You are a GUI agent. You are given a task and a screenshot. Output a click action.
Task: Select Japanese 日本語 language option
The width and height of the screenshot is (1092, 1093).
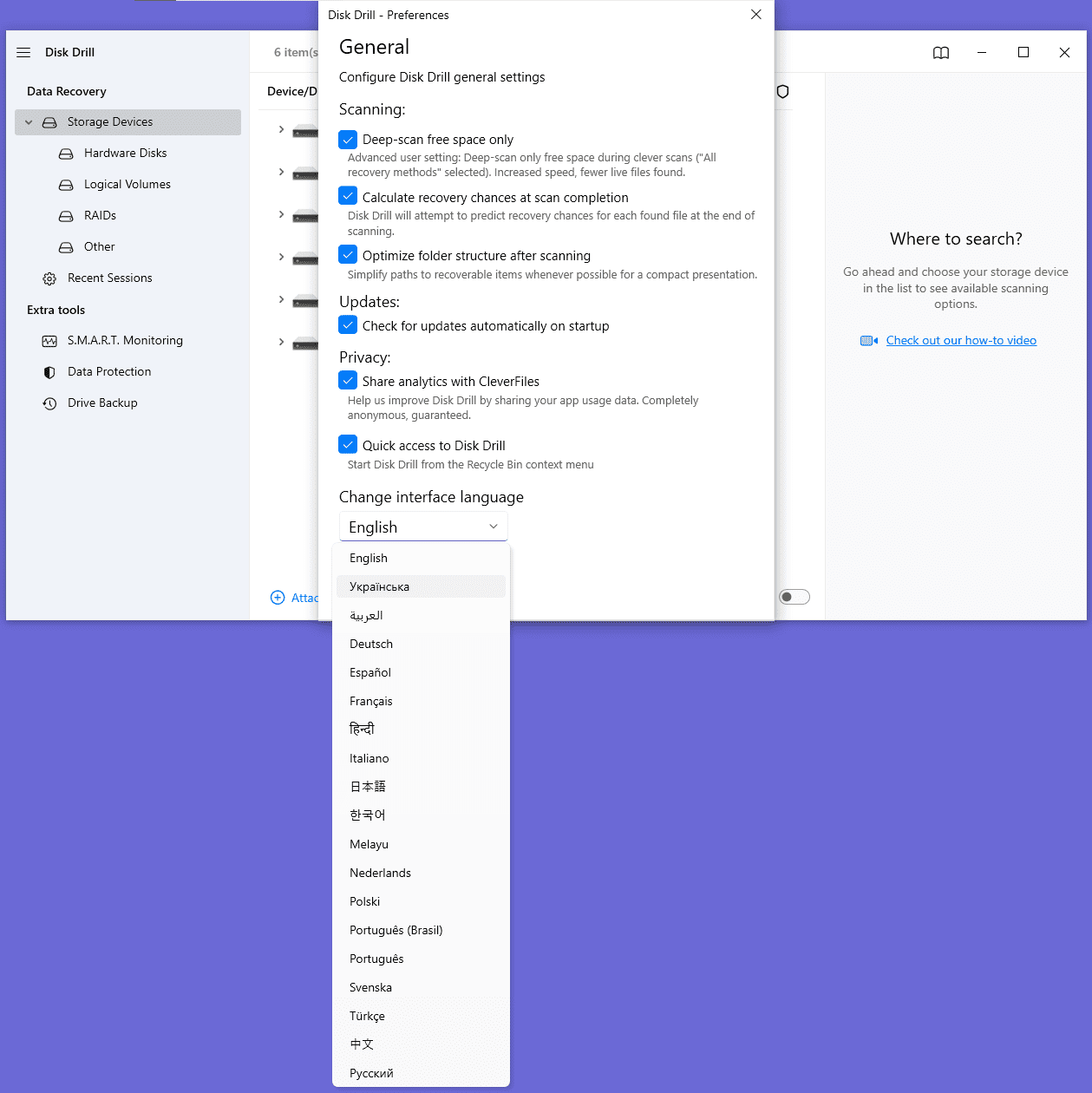pyautogui.click(x=421, y=787)
